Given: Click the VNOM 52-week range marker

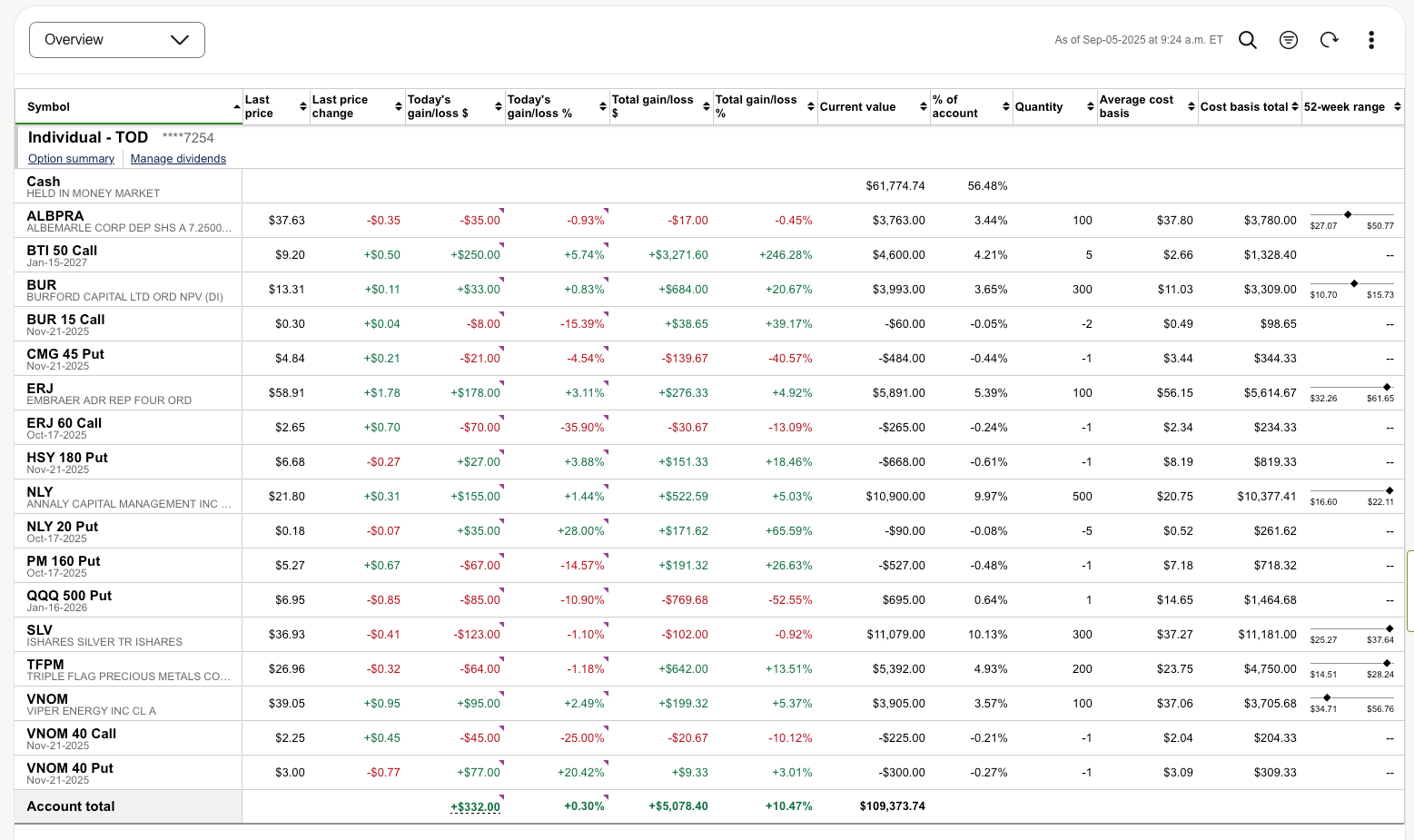Looking at the screenshot, I should 1327,697.
